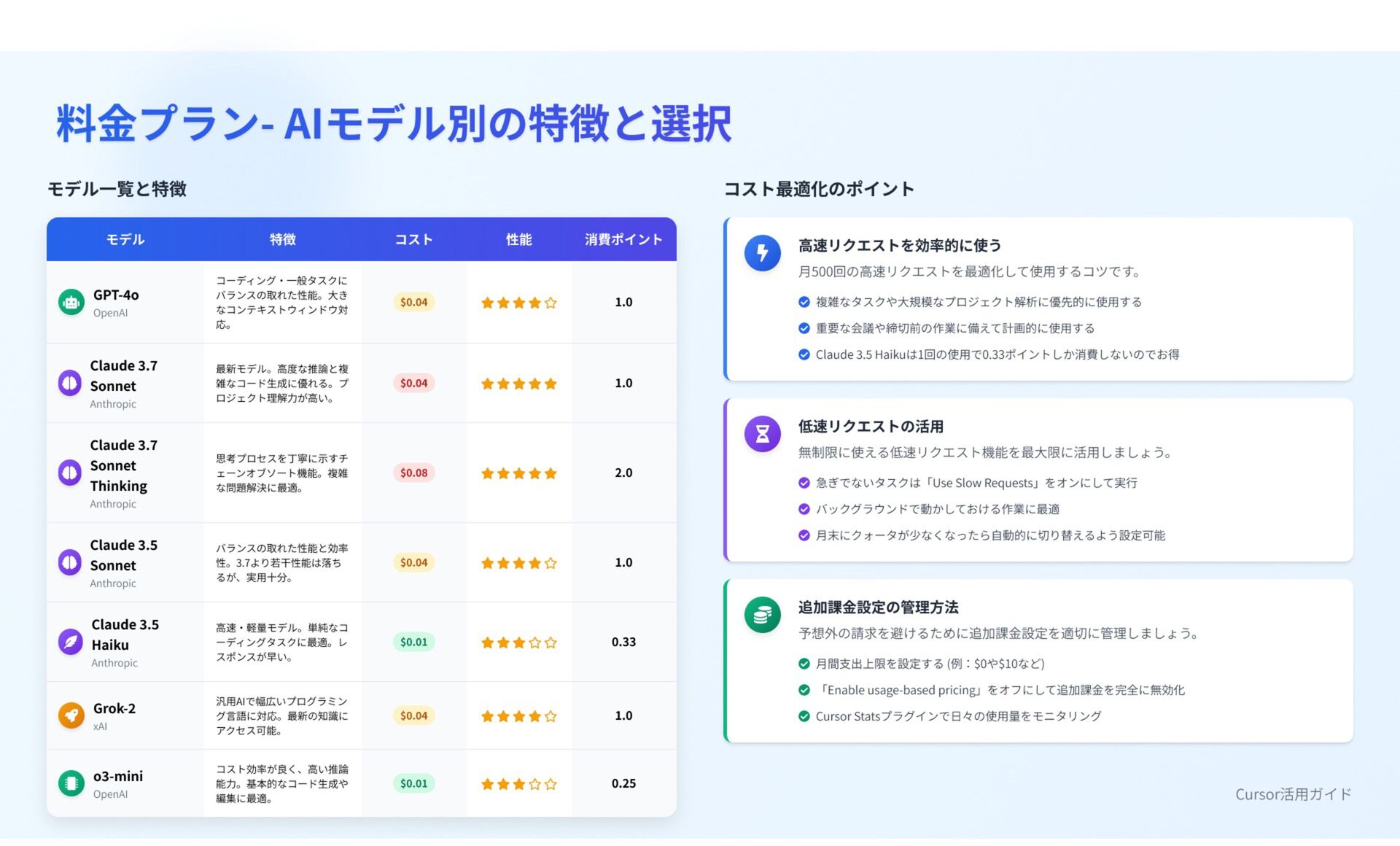Click the check icon beside バックグラウンドで動かして
1400x846 pixels.
[804, 509]
